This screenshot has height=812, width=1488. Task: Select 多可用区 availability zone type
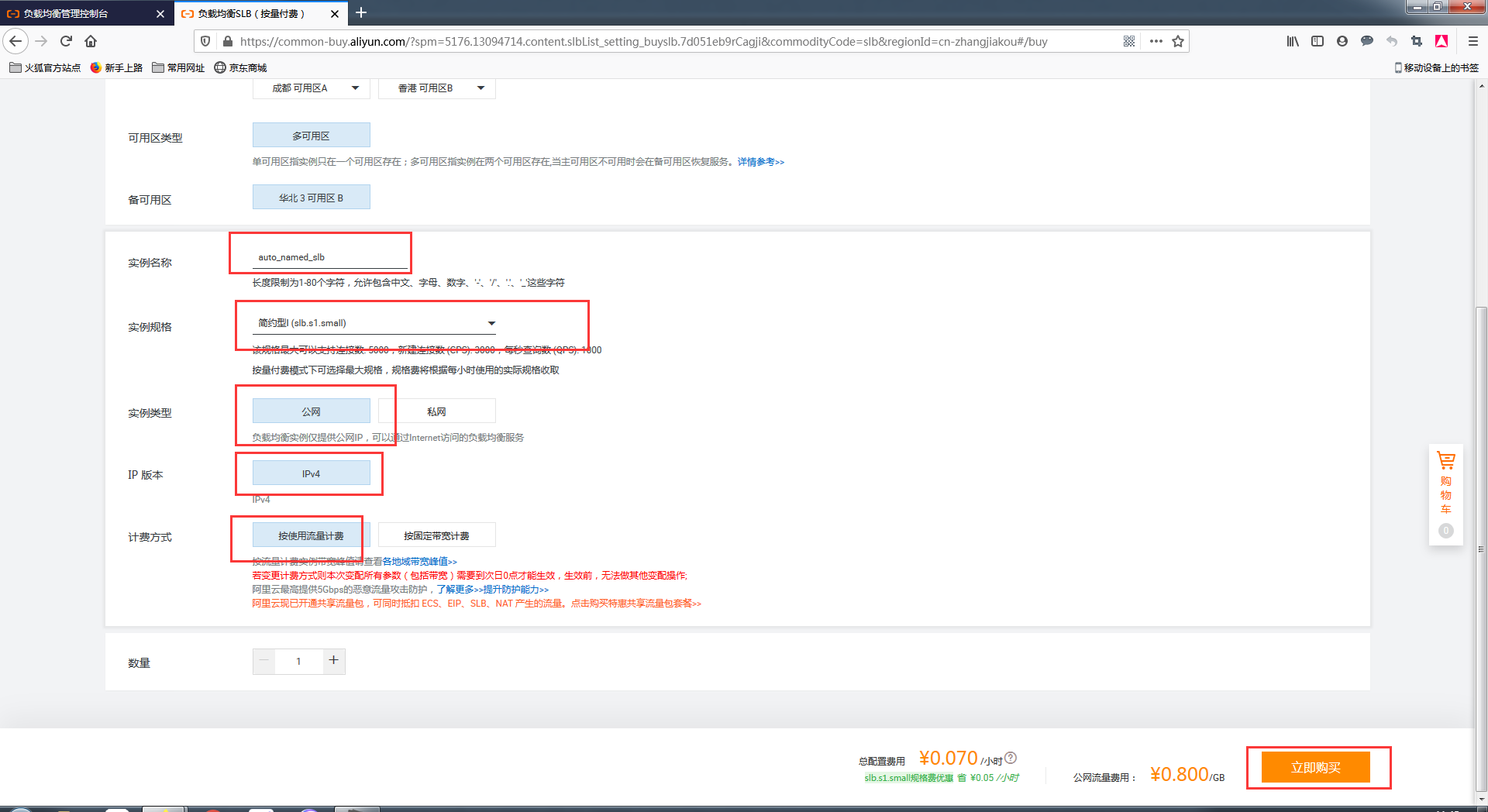click(x=311, y=134)
